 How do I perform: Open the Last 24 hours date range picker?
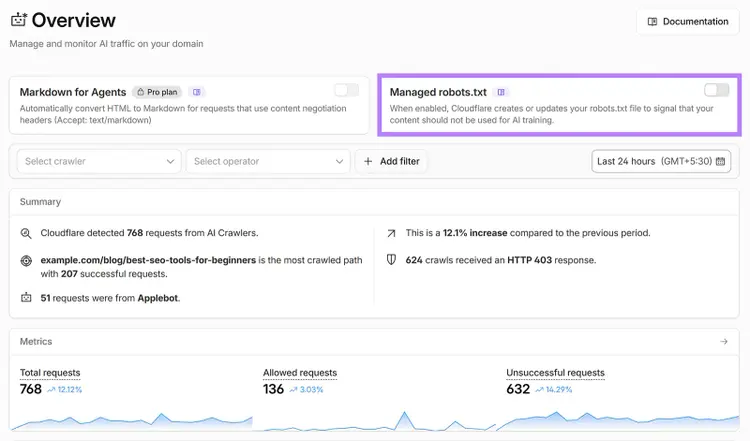click(661, 161)
